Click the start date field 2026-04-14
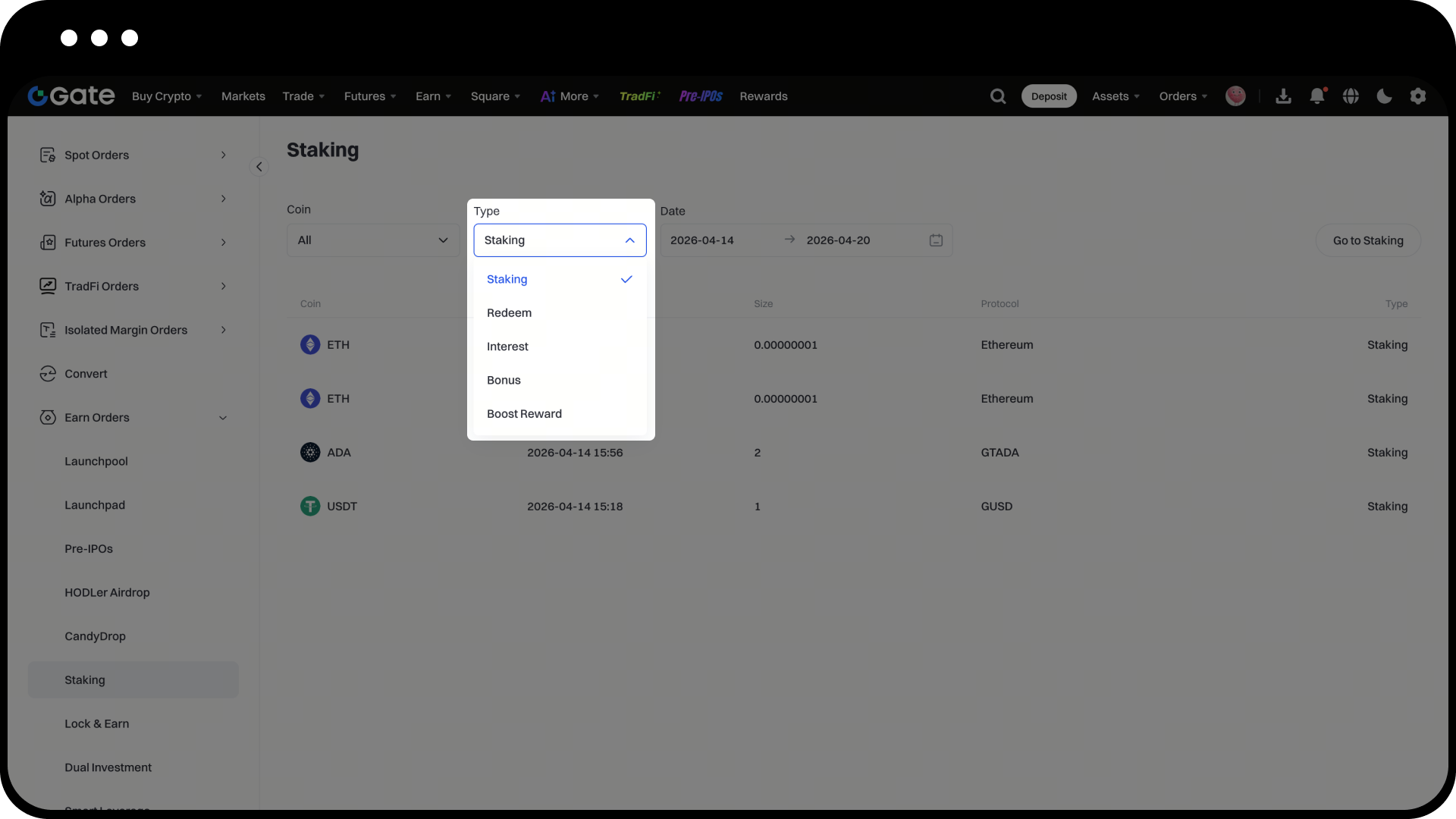Viewport: 1456px width, 819px height. click(701, 240)
